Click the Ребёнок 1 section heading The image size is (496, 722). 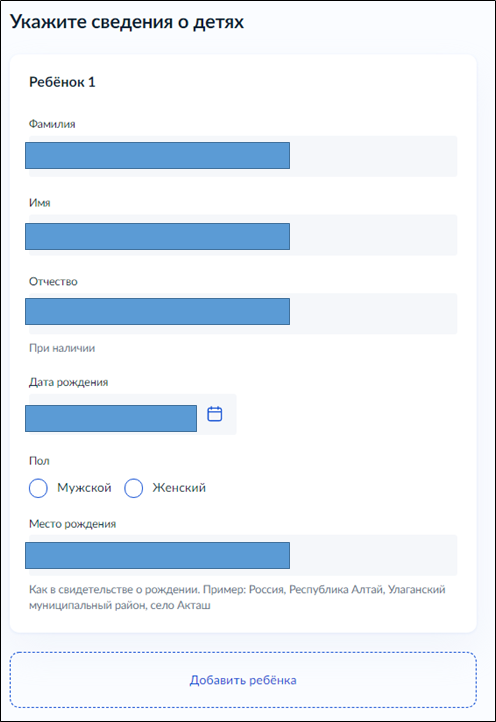(x=62, y=82)
